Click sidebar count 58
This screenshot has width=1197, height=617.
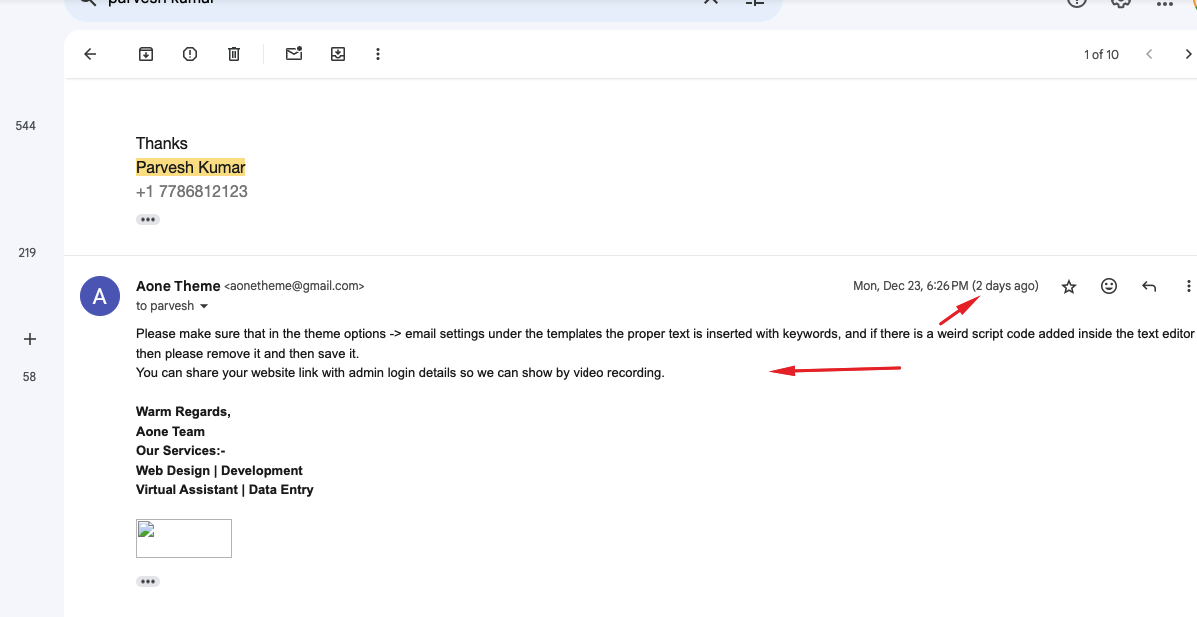(x=29, y=376)
